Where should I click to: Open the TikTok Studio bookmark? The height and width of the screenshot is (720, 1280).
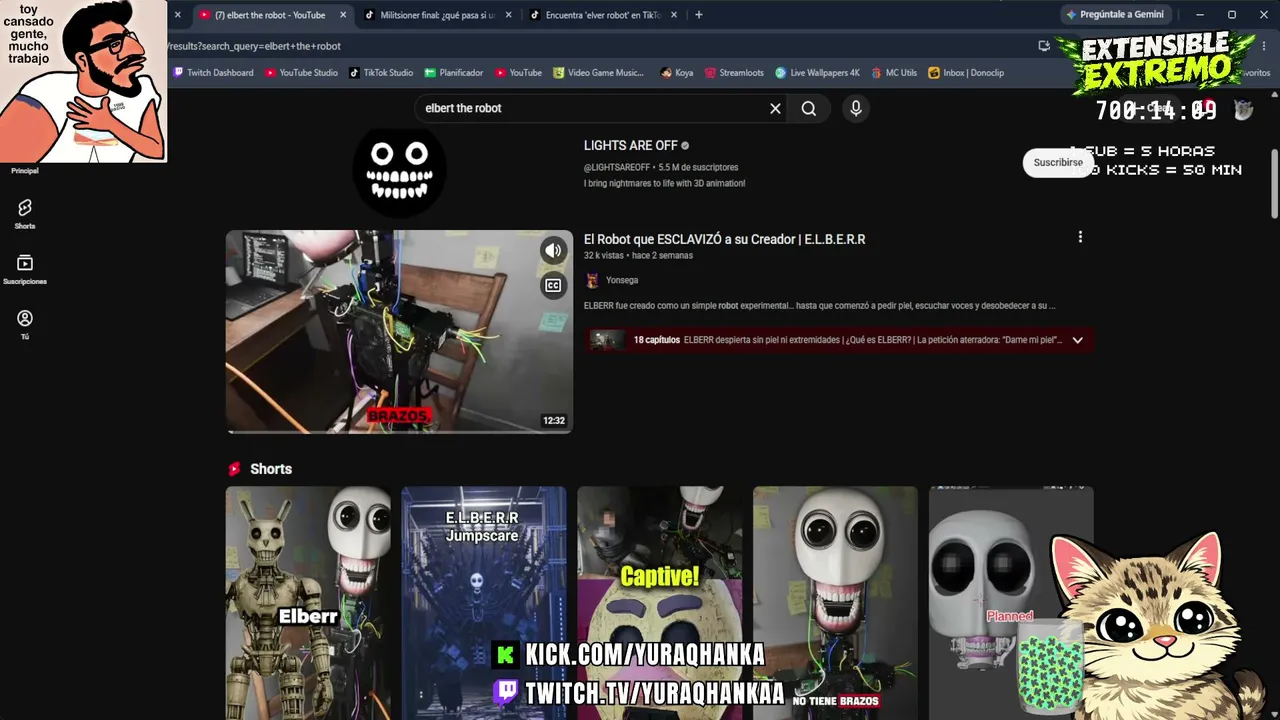point(381,73)
